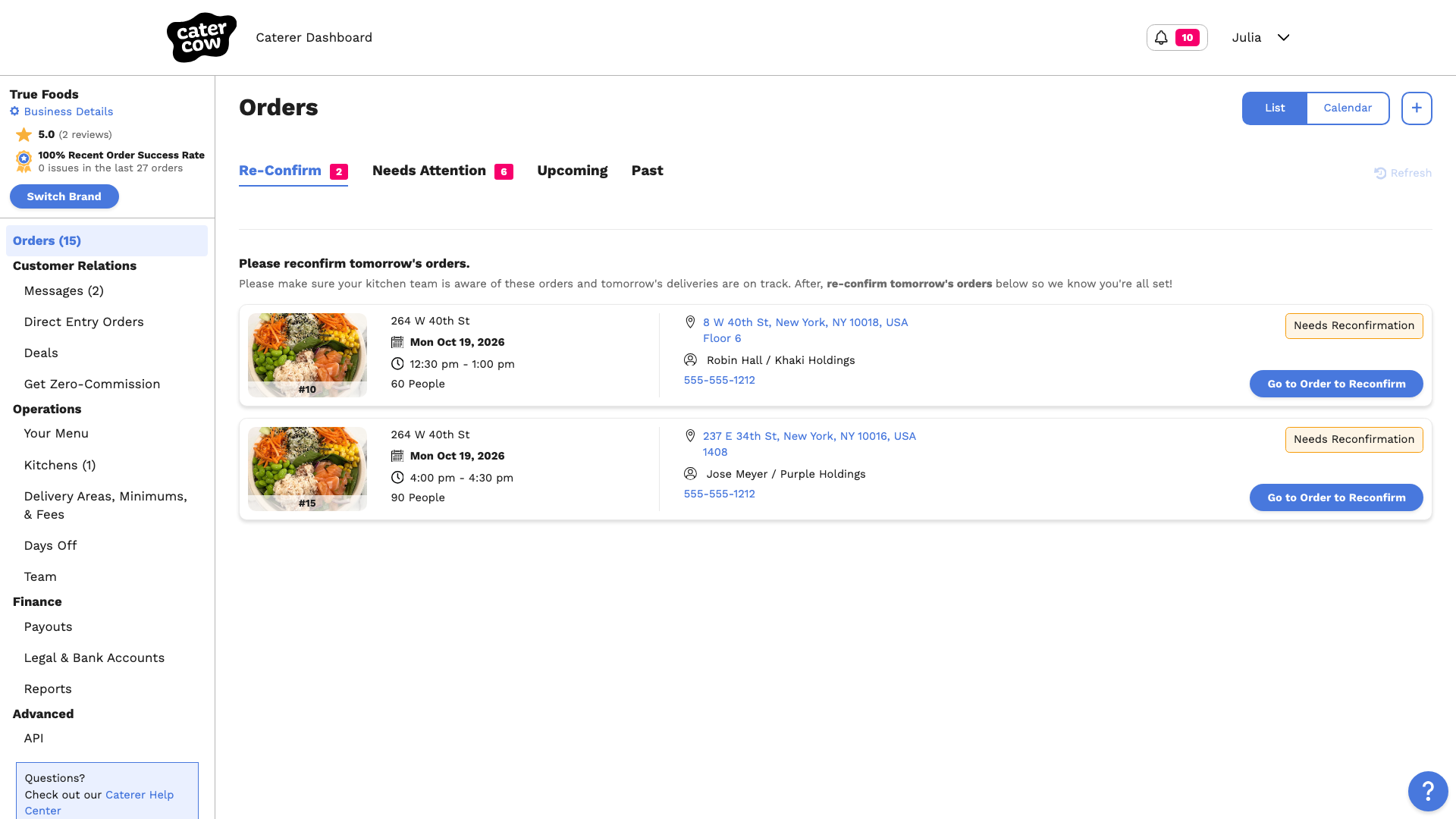The width and height of the screenshot is (1456, 819).
Task: Open the Days Off sidebar item
Action: click(x=50, y=546)
